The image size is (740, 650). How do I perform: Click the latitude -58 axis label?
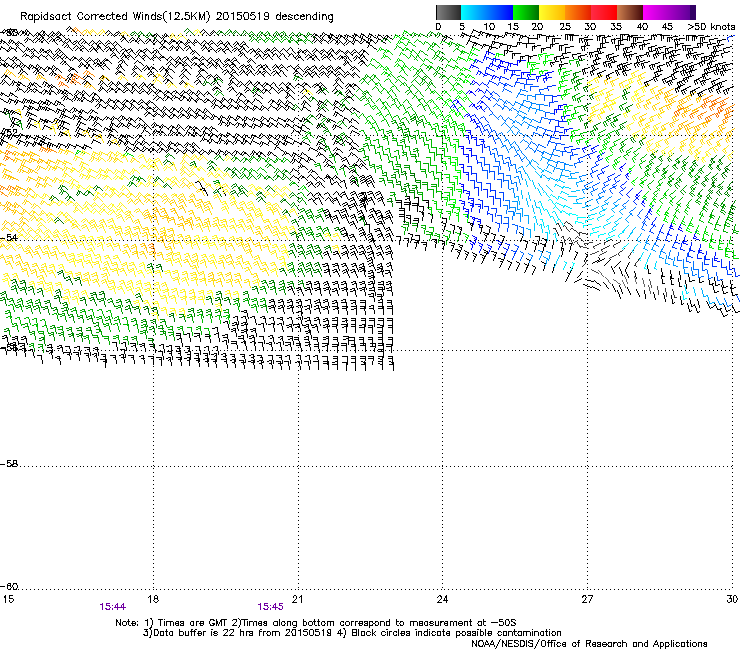tap(9, 464)
